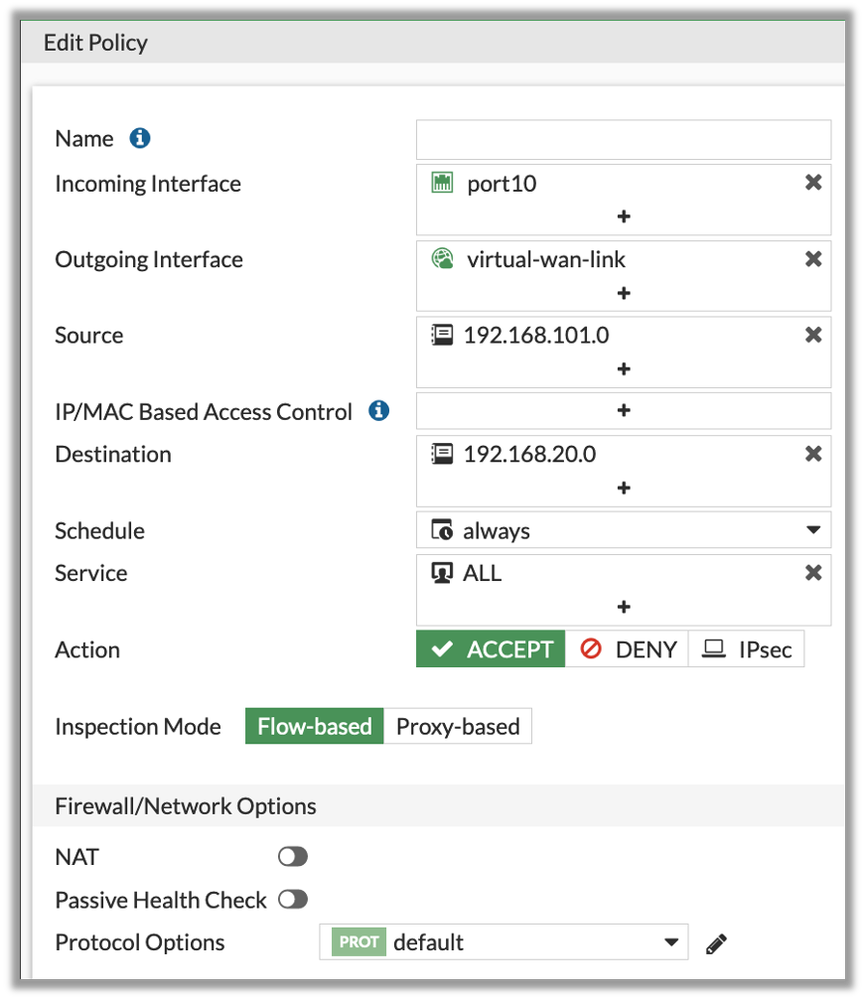This screenshot has width=864, height=999.
Task: Remove port10 from Incoming Interface
Action: pos(813,183)
